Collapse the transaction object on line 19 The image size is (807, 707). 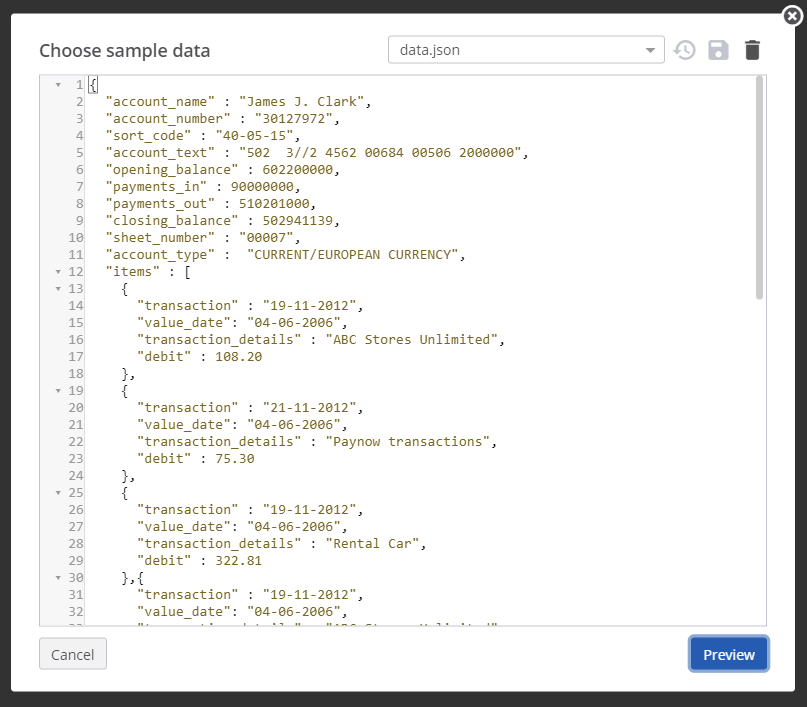[x=59, y=390]
